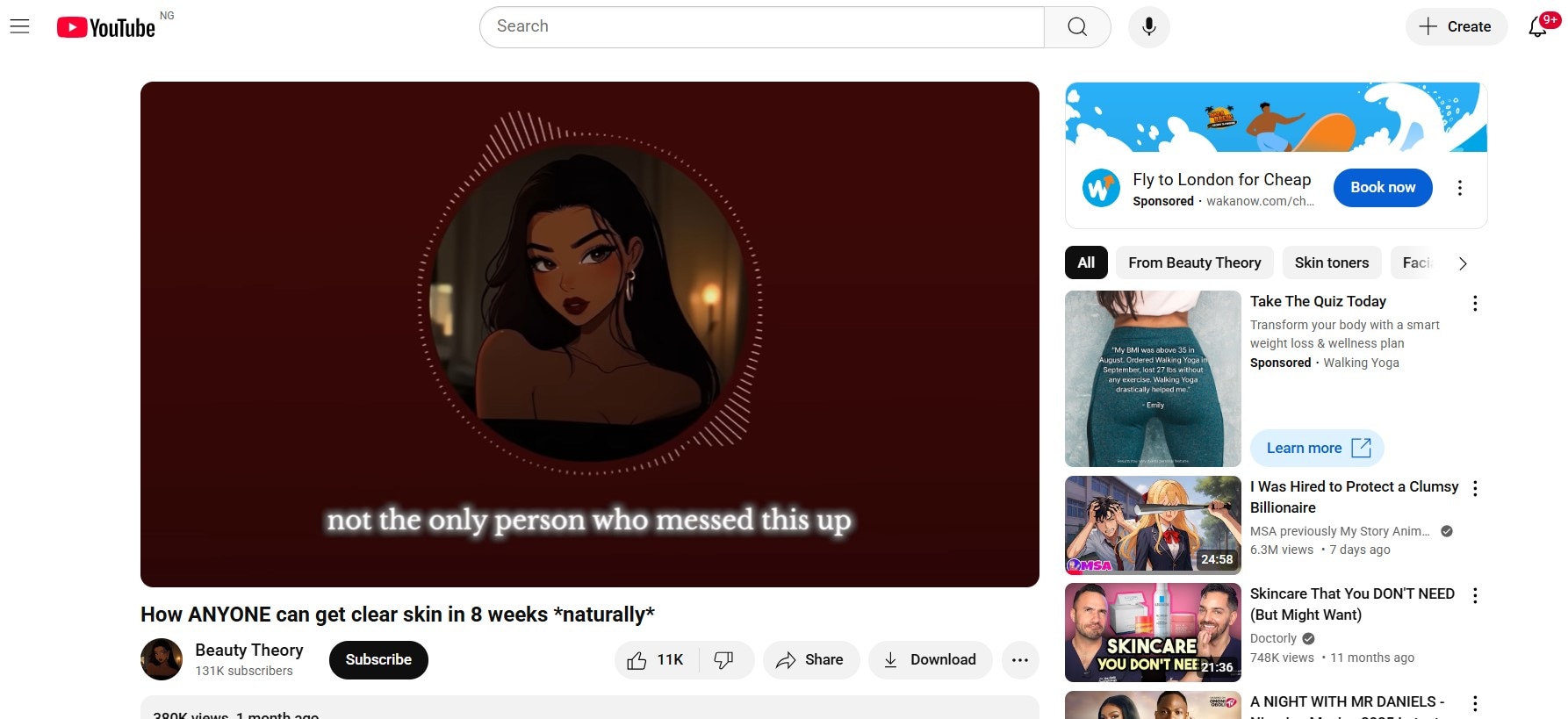Click the video title text

[398, 615]
